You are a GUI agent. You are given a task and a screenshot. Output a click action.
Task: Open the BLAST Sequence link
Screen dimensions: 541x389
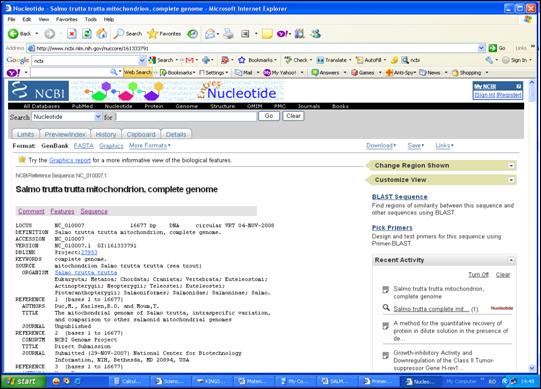click(400, 197)
